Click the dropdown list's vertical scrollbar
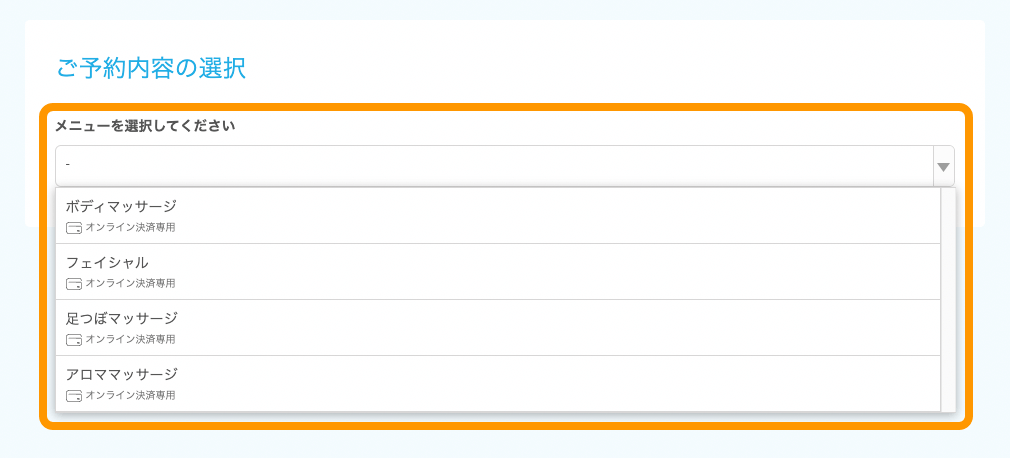 click(x=948, y=300)
